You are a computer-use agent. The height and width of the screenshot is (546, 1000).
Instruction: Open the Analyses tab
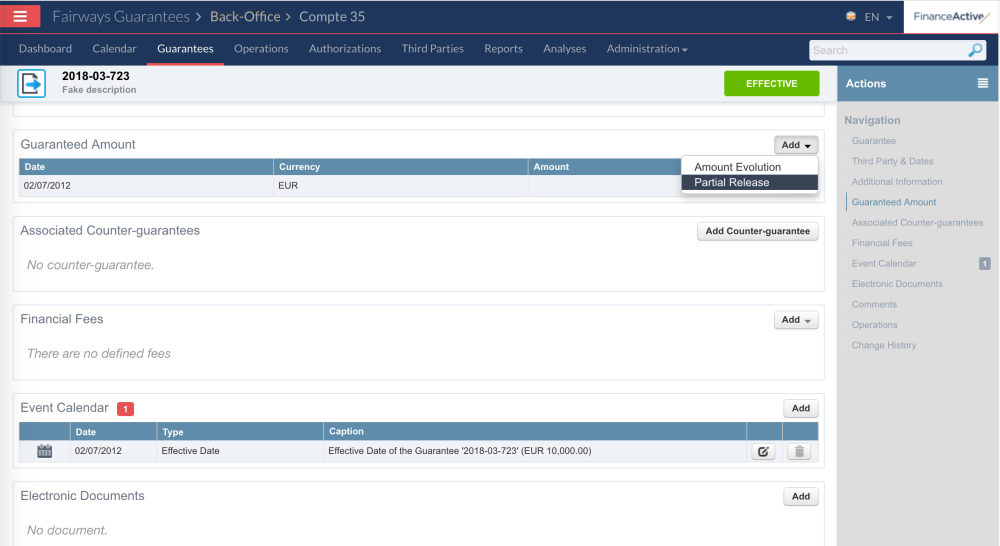pos(564,49)
